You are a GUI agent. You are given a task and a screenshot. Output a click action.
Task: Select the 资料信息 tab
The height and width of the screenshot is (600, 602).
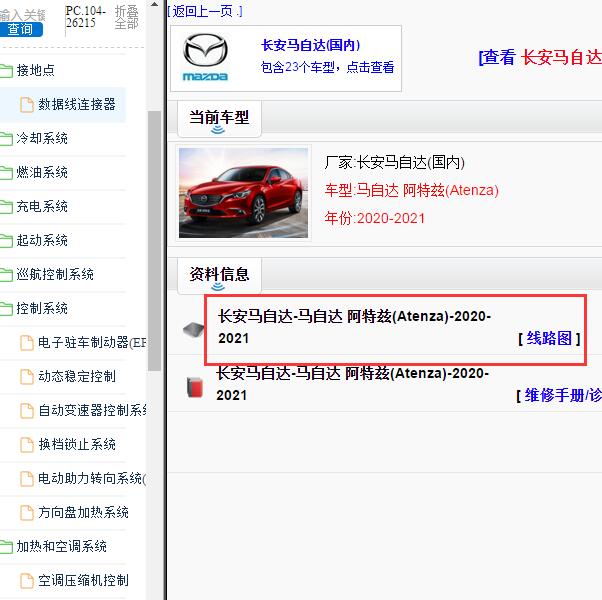coord(219,276)
